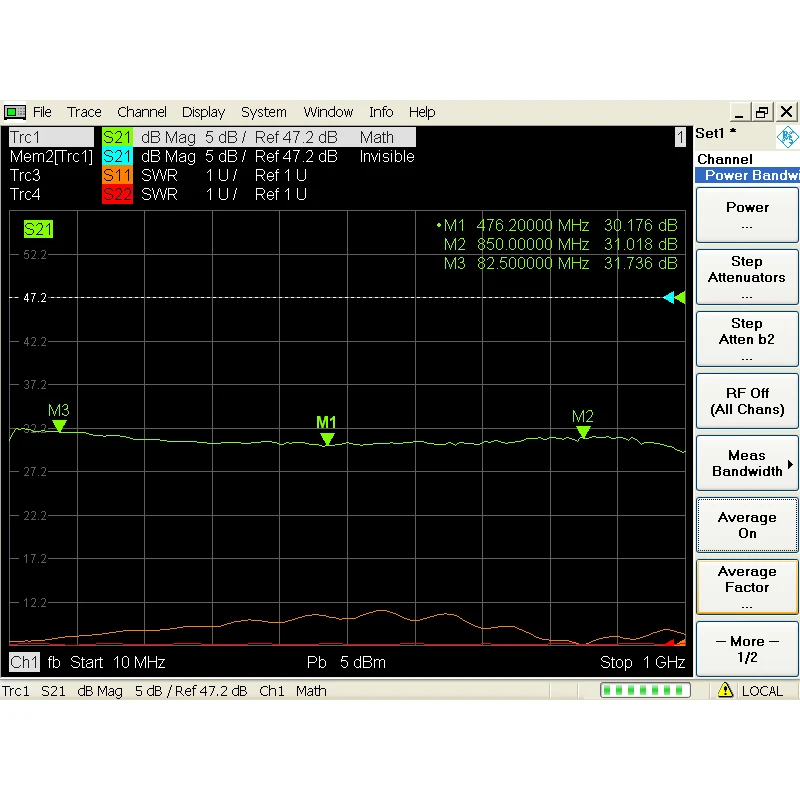Click the Rohde & Schwarz logo icon
The image size is (800, 800).
pos(787,136)
